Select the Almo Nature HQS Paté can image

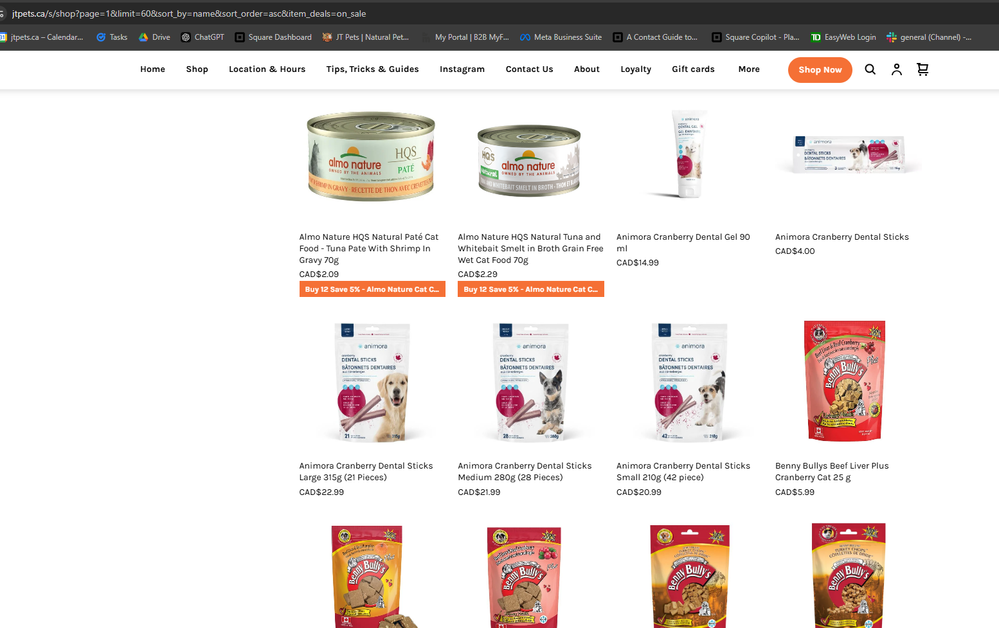(371, 156)
